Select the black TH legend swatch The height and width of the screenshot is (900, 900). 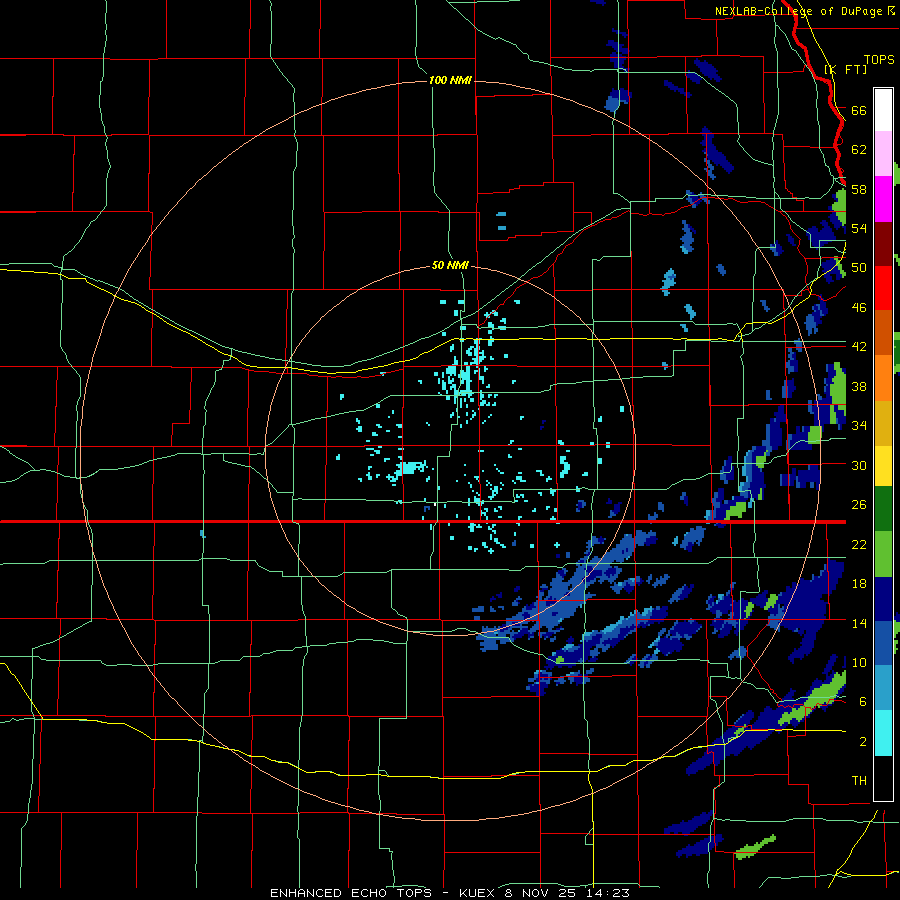883,778
